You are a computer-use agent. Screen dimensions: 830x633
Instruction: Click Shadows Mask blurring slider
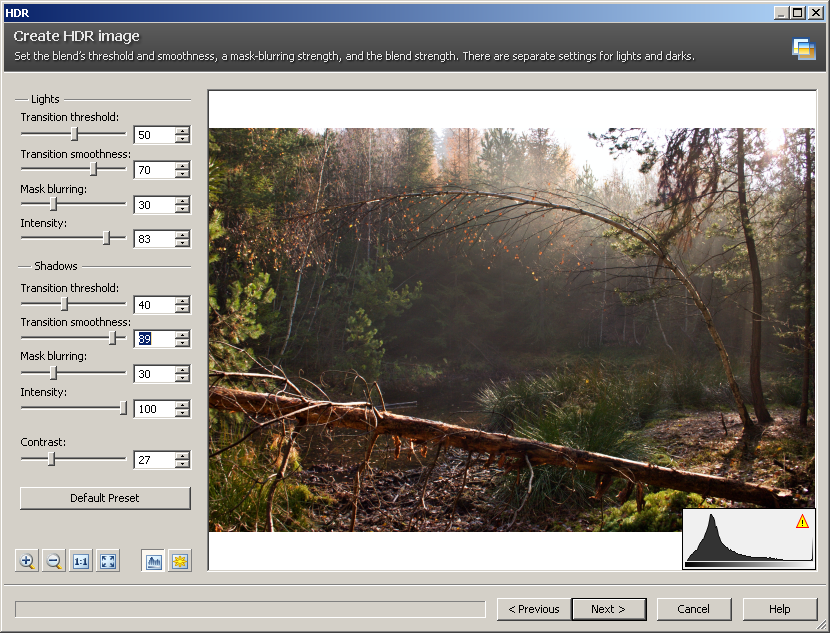pyautogui.click(x=74, y=373)
